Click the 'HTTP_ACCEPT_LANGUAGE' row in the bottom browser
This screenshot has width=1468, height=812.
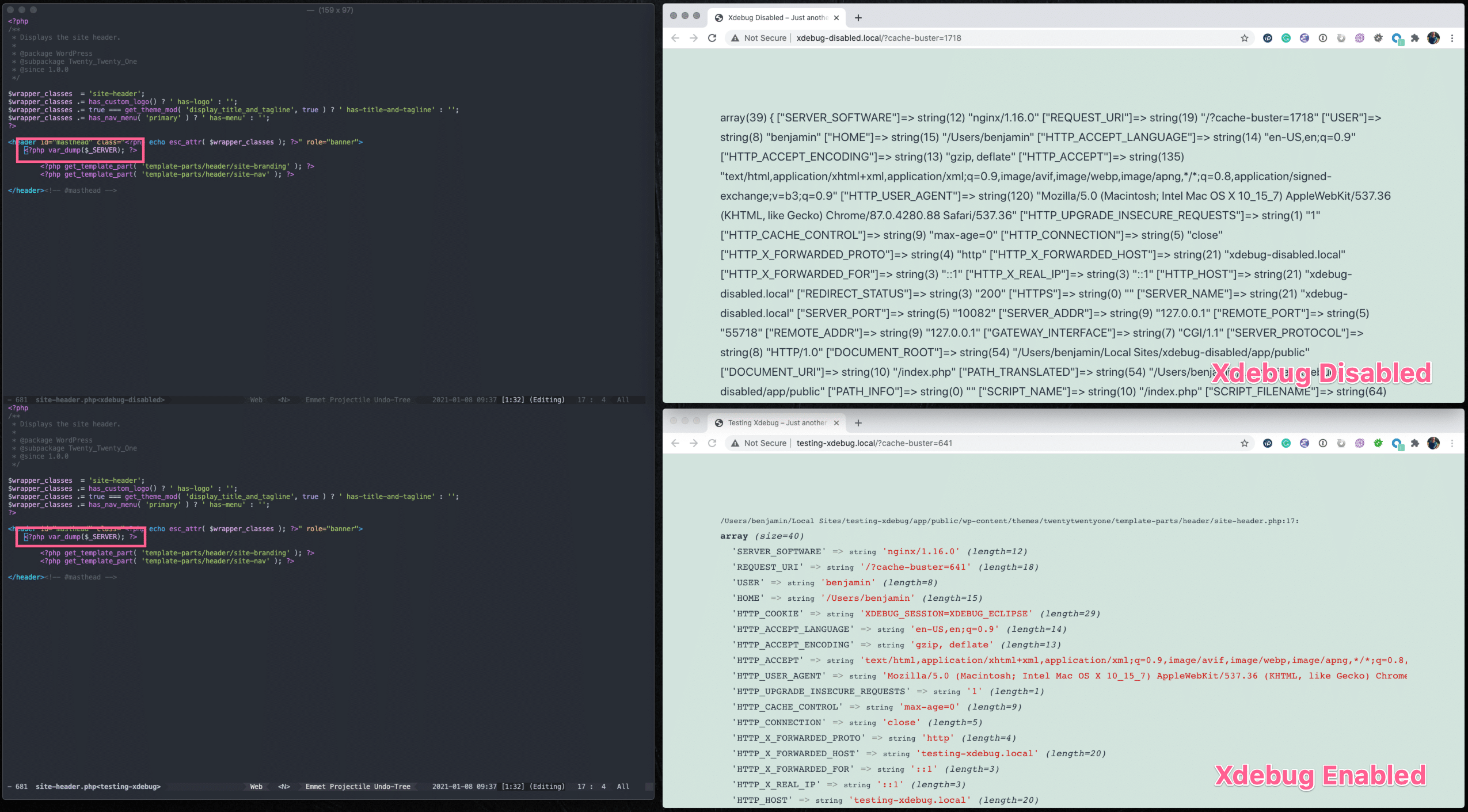tap(899, 630)
